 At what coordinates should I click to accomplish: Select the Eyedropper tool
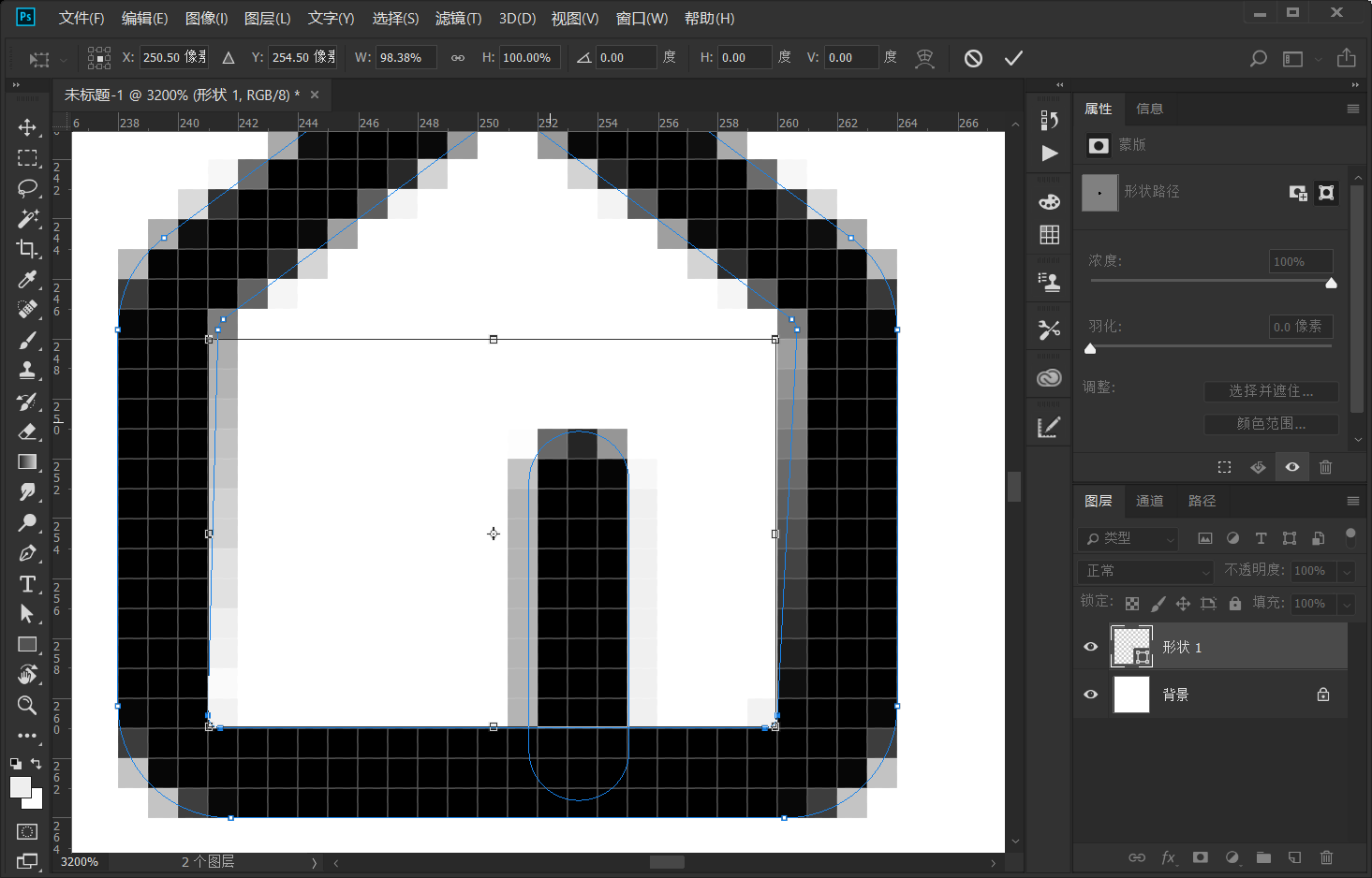coord(27,280)
